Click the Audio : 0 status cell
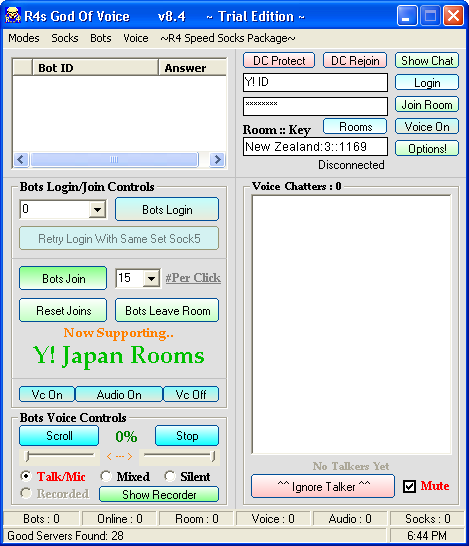469x546 pixels. [x=350, y=518]
